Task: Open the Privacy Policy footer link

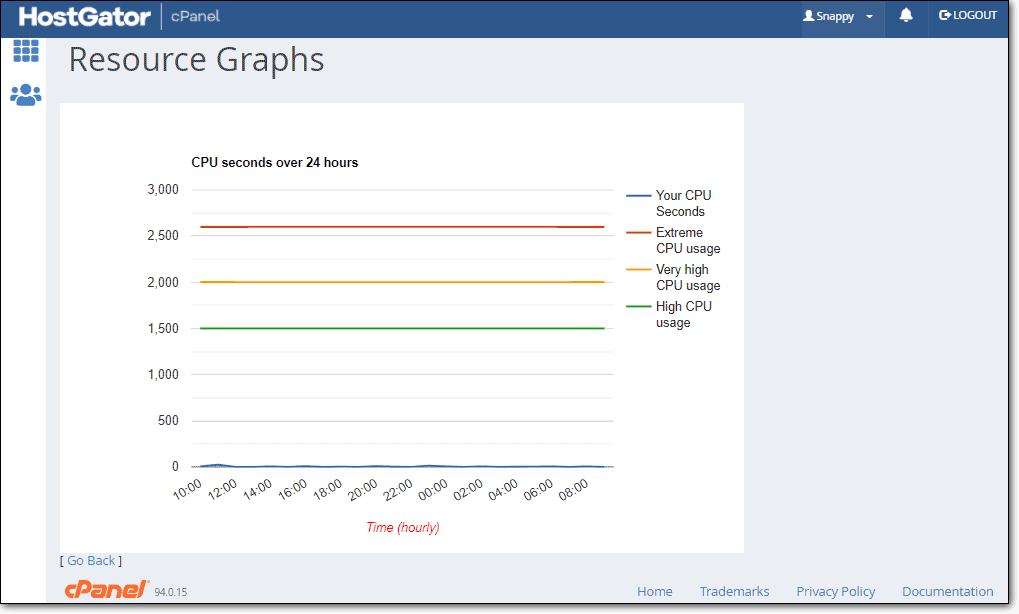Action: 836,591
